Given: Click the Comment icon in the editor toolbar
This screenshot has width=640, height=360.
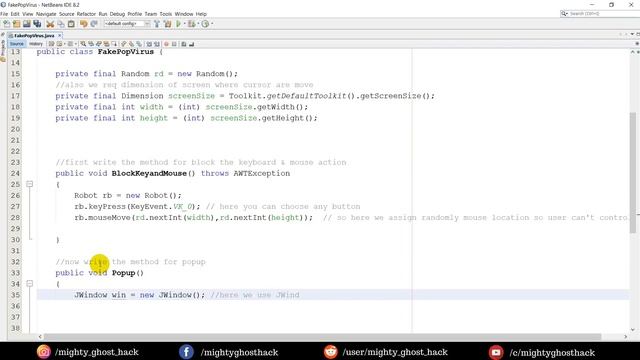Looking at the screenshot, I should point(183,44).
